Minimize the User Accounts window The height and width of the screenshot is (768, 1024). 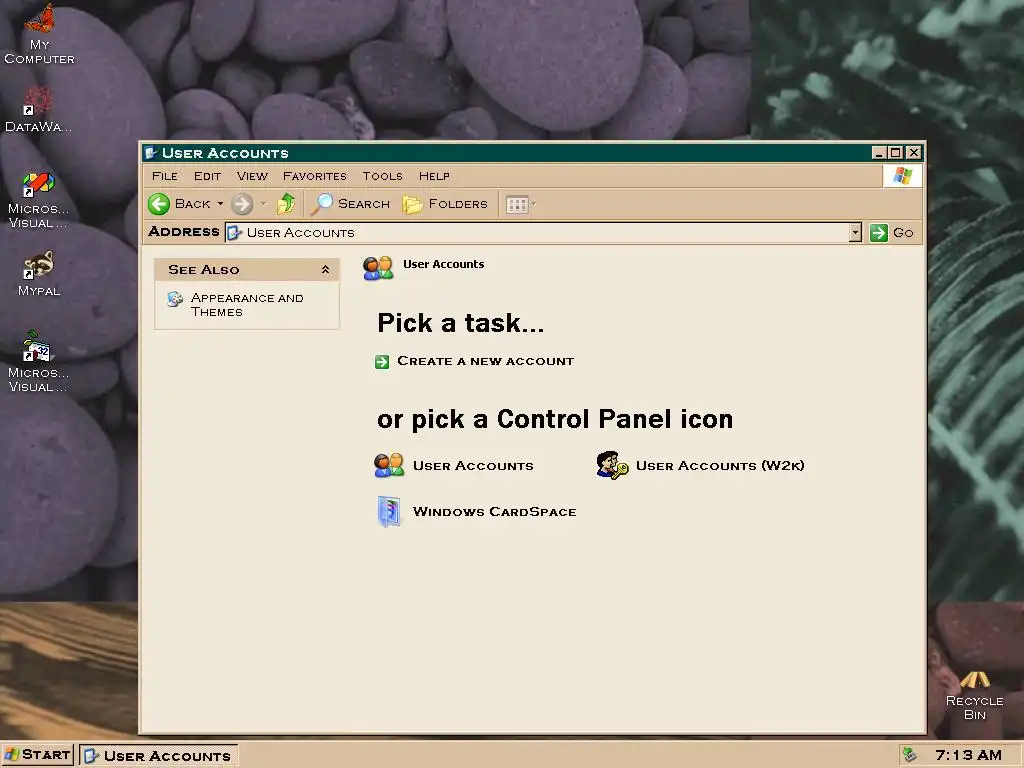point(879,153)
